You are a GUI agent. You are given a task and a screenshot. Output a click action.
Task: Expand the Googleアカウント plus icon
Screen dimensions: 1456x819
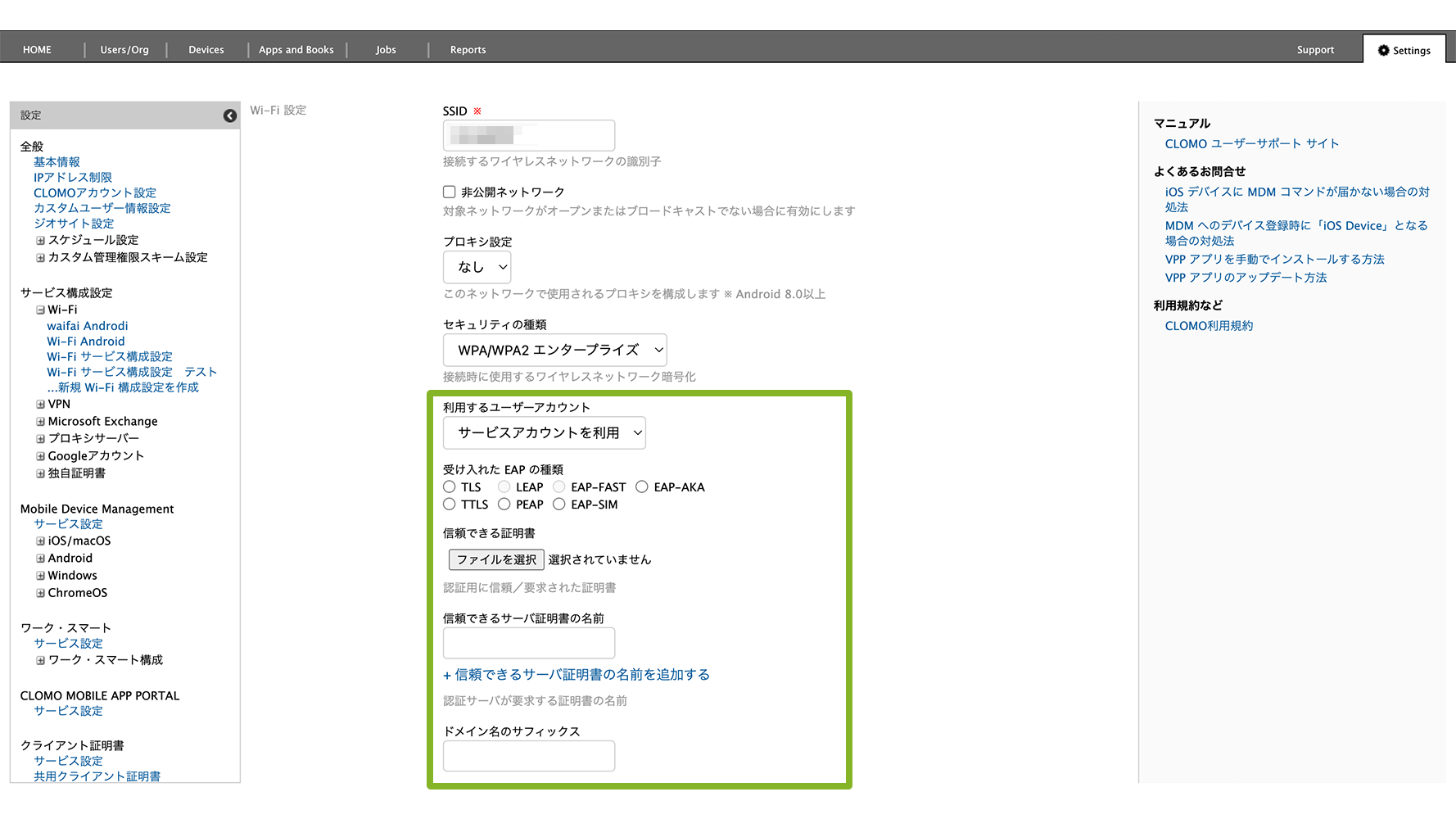coord(40,456)
